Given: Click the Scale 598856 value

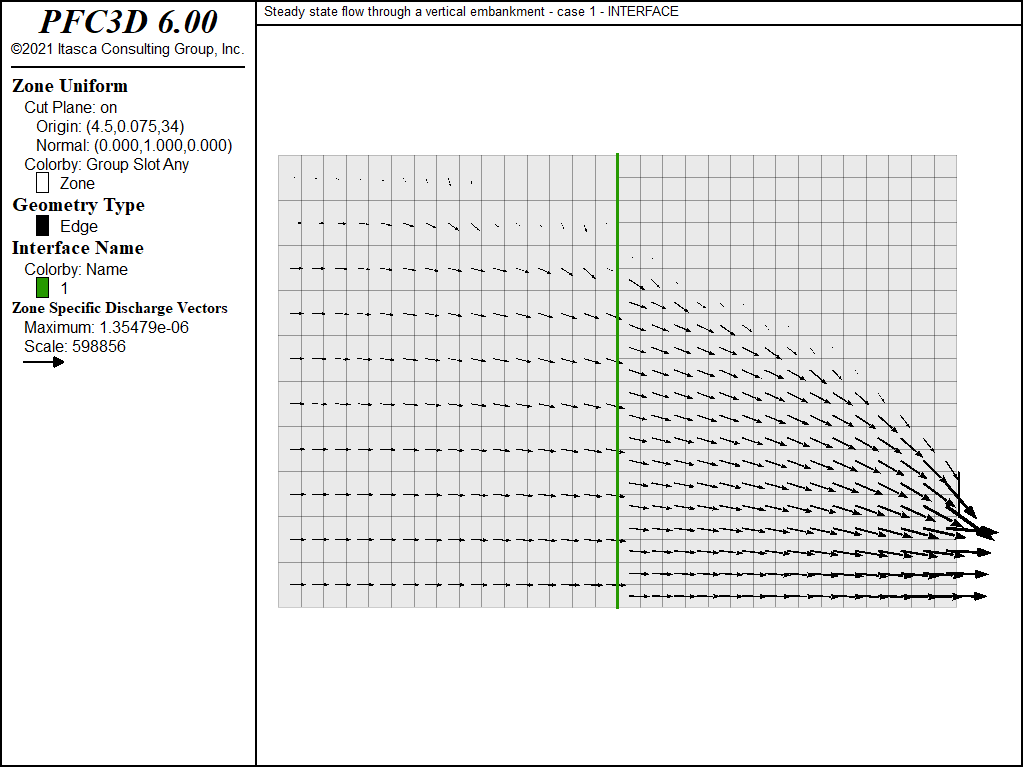Looking at the screenshot, I should tap(75, 346).
